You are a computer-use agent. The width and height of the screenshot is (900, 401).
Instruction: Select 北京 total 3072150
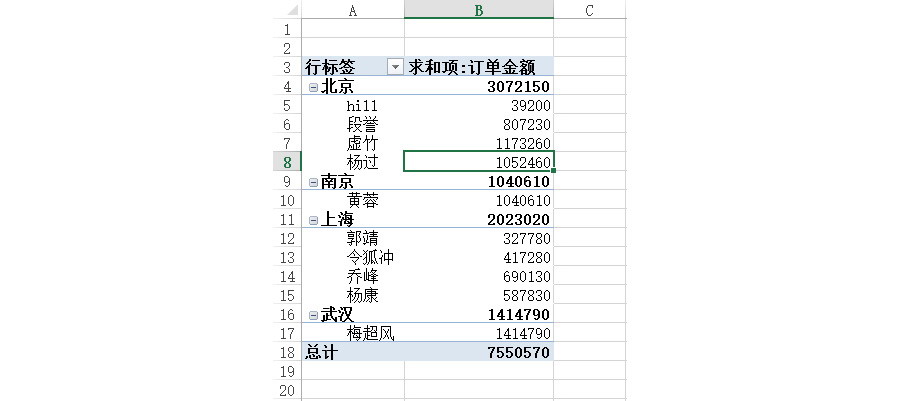pyautogui.click(x=479, y=87)
